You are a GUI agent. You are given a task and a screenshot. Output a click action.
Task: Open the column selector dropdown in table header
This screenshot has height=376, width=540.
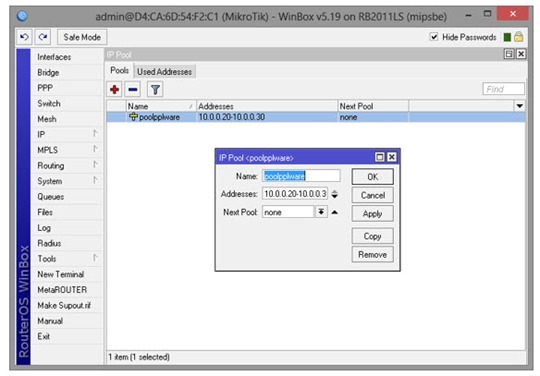[520, 106]
